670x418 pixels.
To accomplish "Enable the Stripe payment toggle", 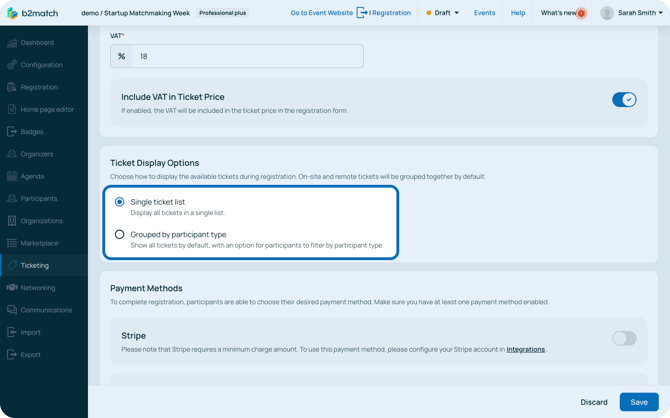I will pos(623,338).
